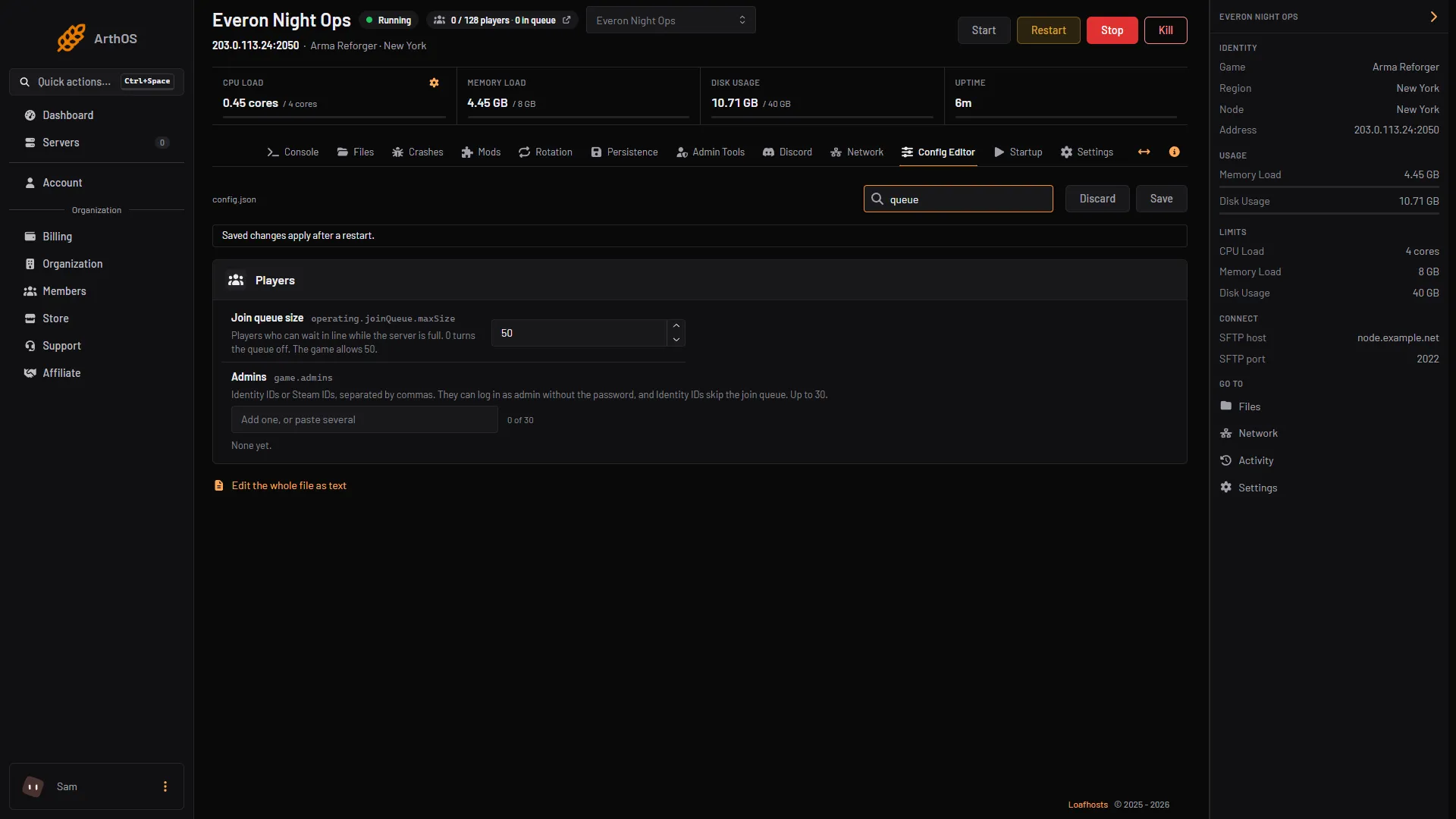Open Files in Go To panel

click(x=1241, y=407)
